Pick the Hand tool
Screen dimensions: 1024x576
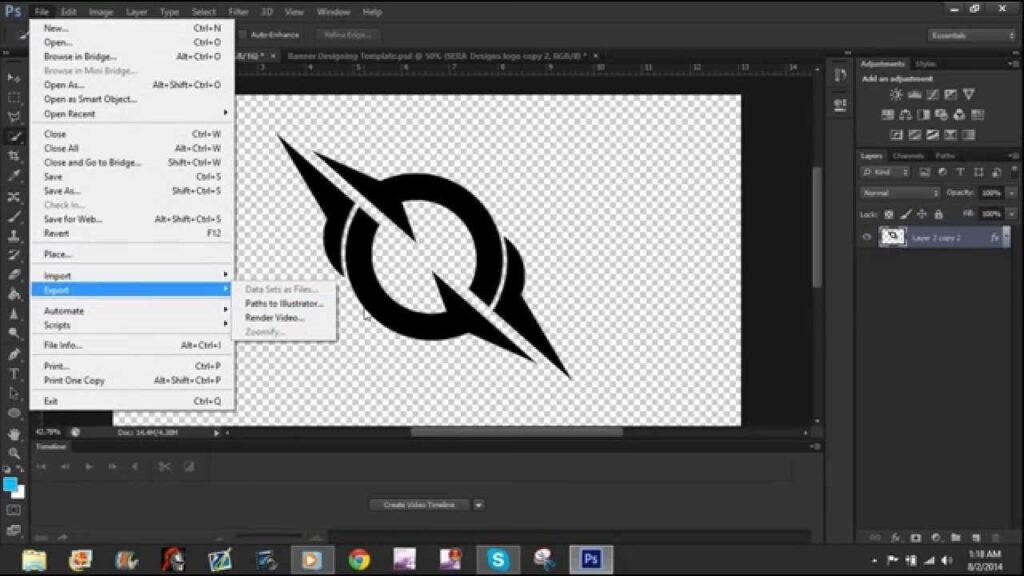[x=14, y=434]
